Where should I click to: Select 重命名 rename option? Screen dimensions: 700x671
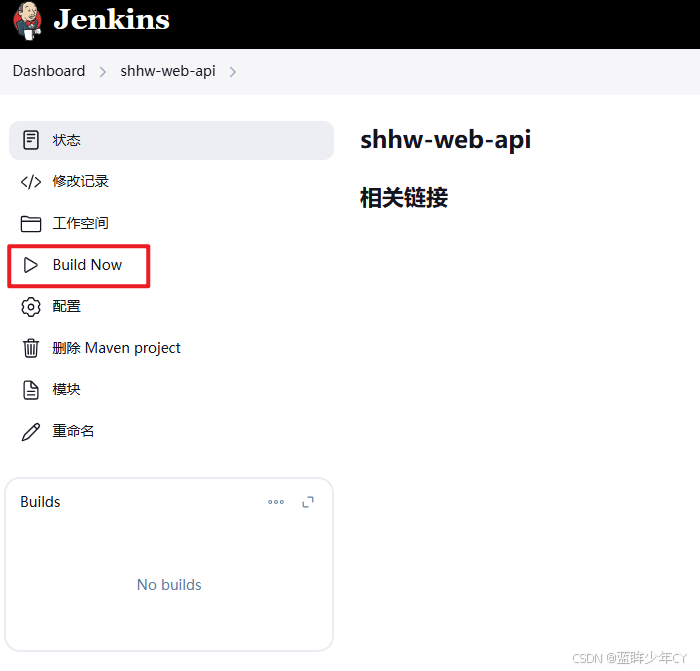(x=73, y=431)
